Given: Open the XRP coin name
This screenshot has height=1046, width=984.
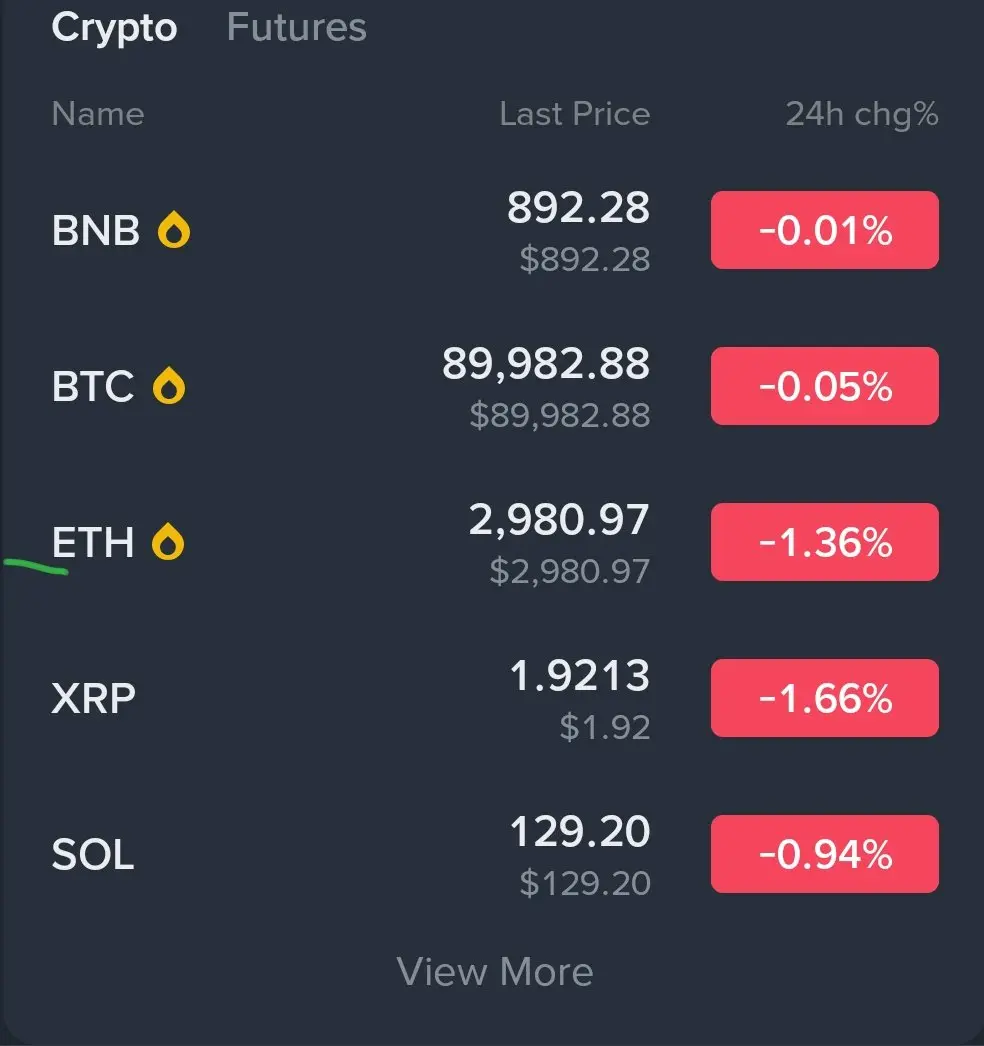Looking at the screenshot, I should [x=93, y=698].
